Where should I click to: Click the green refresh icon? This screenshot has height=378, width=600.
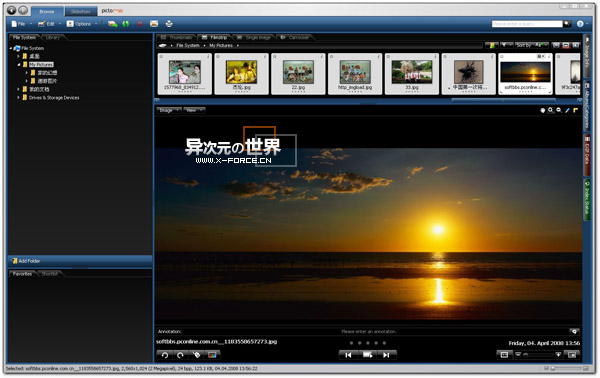tap(126, 24)
